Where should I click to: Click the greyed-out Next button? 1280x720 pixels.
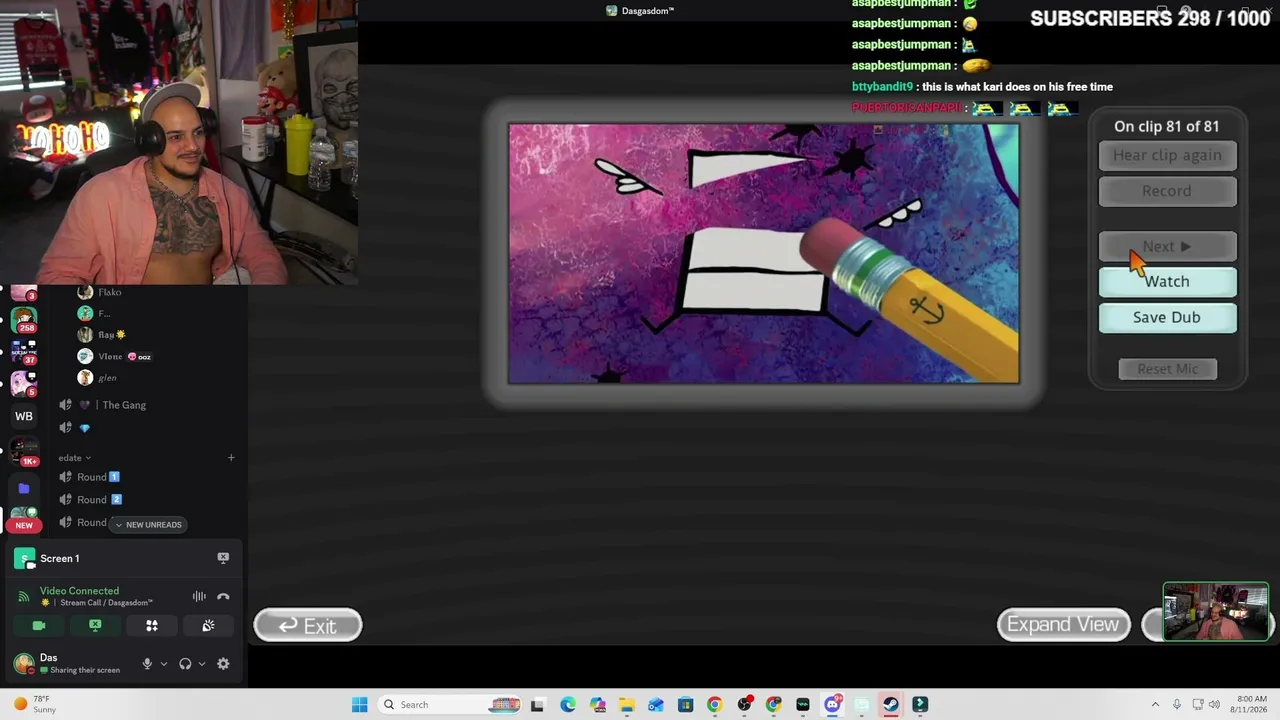click(1167, 246)
